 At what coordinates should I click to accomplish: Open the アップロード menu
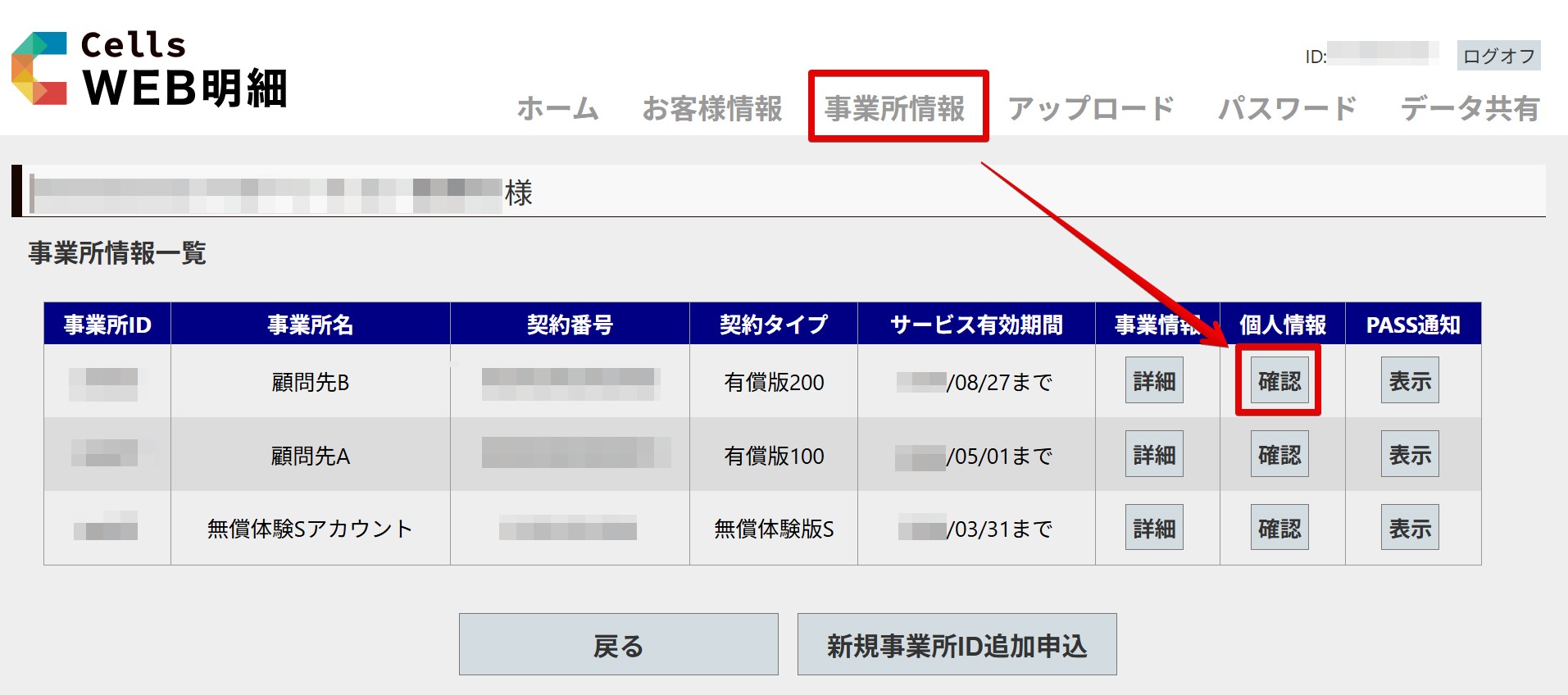point(1090,108)
